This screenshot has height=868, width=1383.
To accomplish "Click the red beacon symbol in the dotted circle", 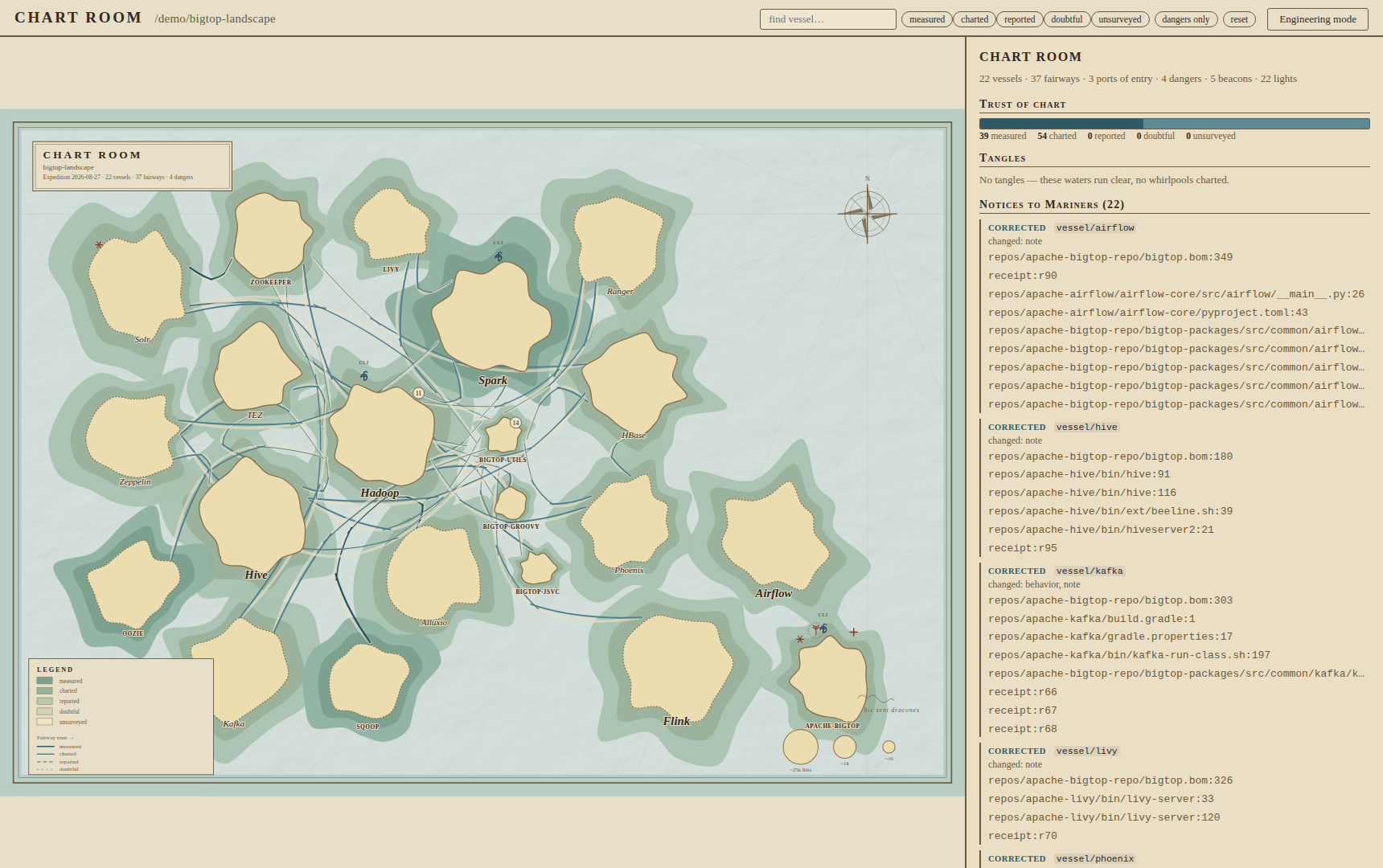I will click(x=815, y=629).
